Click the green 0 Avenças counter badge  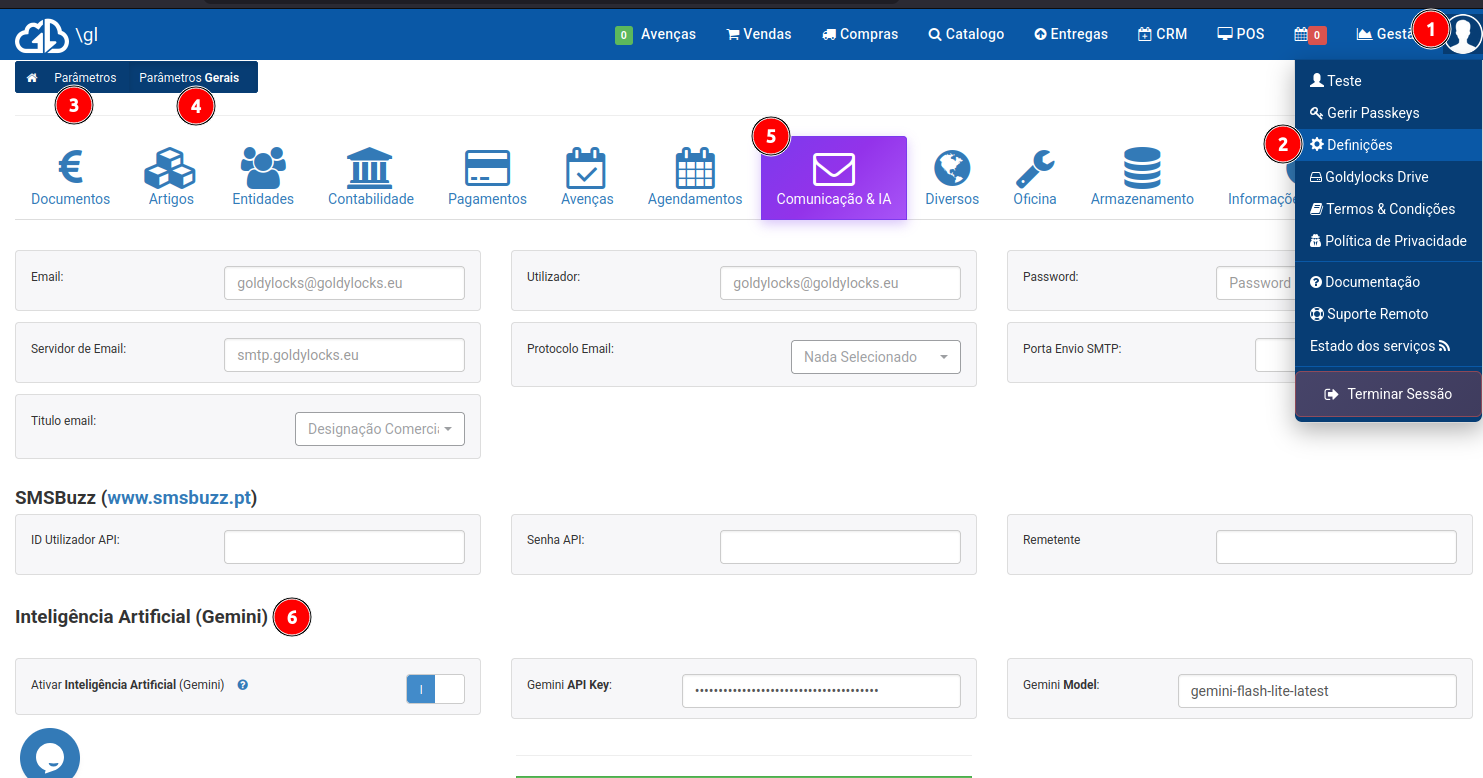pyautogui.click(x=624, y=35)
